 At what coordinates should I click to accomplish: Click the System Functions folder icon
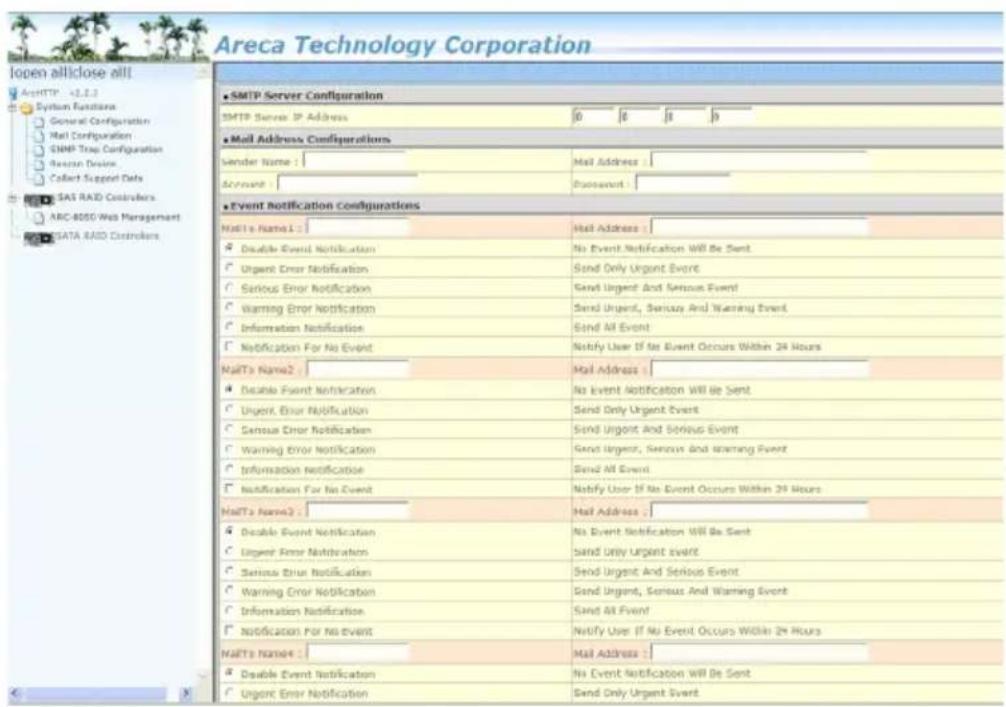27,108
